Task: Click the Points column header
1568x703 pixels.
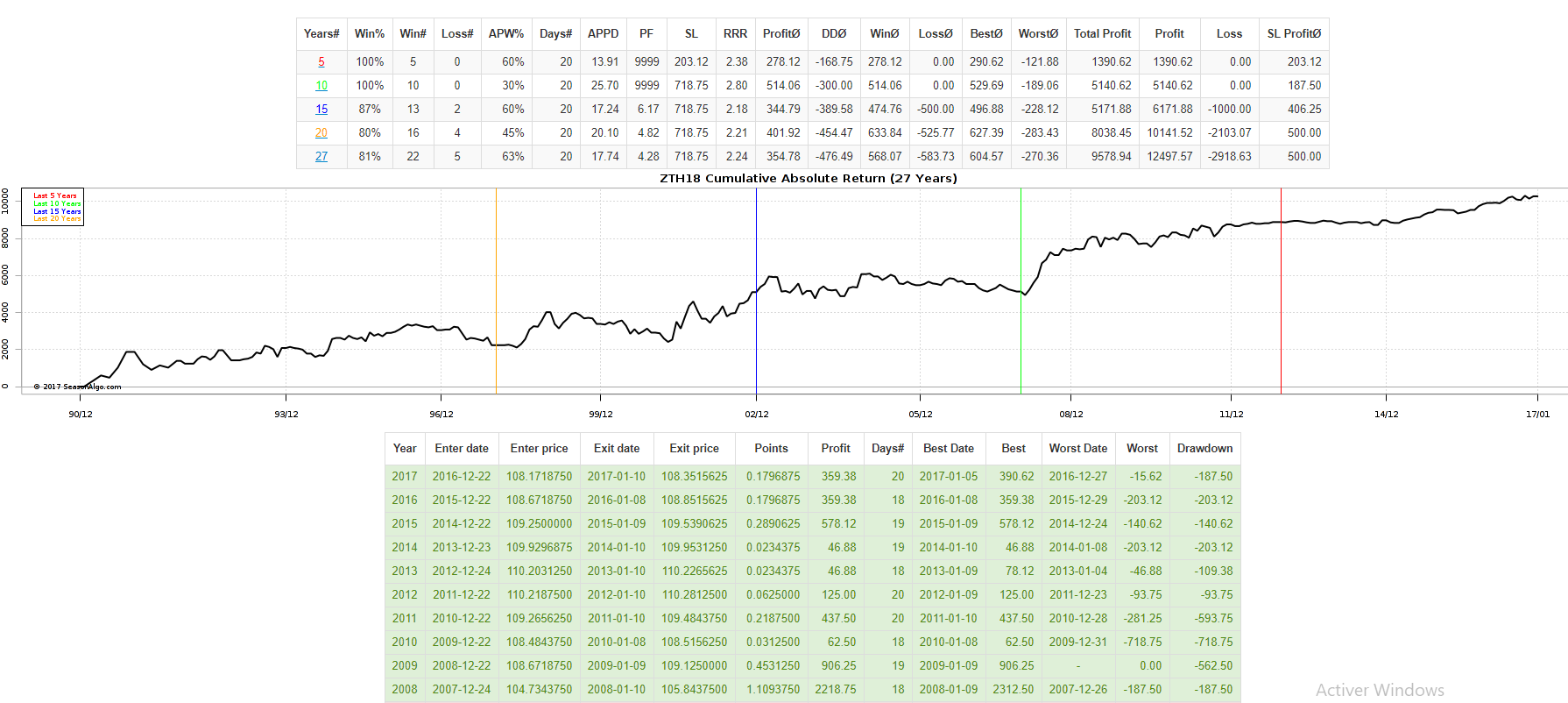Action: pos(771,448)
